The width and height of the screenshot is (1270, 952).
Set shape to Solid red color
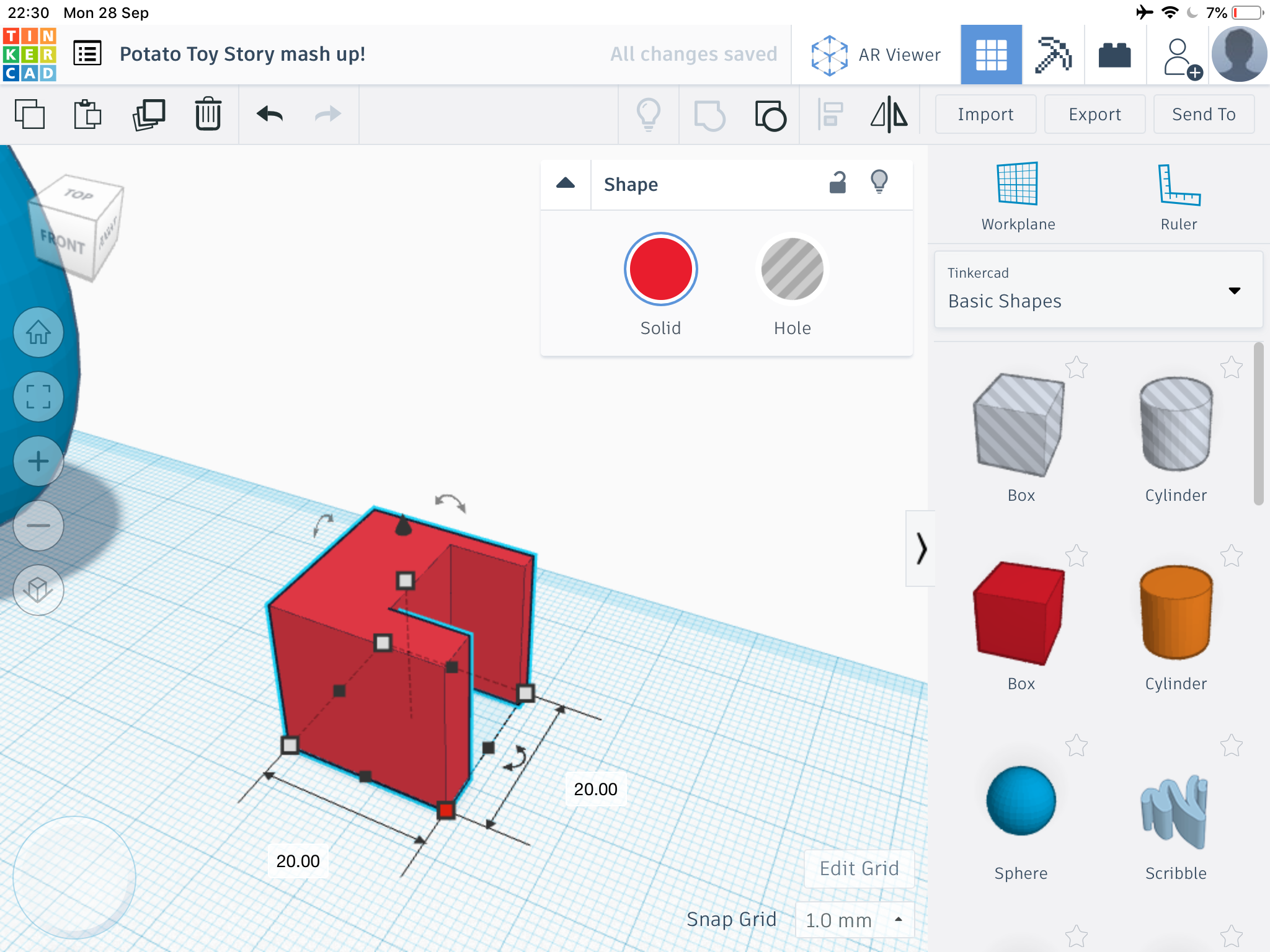click(x=661, y=269)
